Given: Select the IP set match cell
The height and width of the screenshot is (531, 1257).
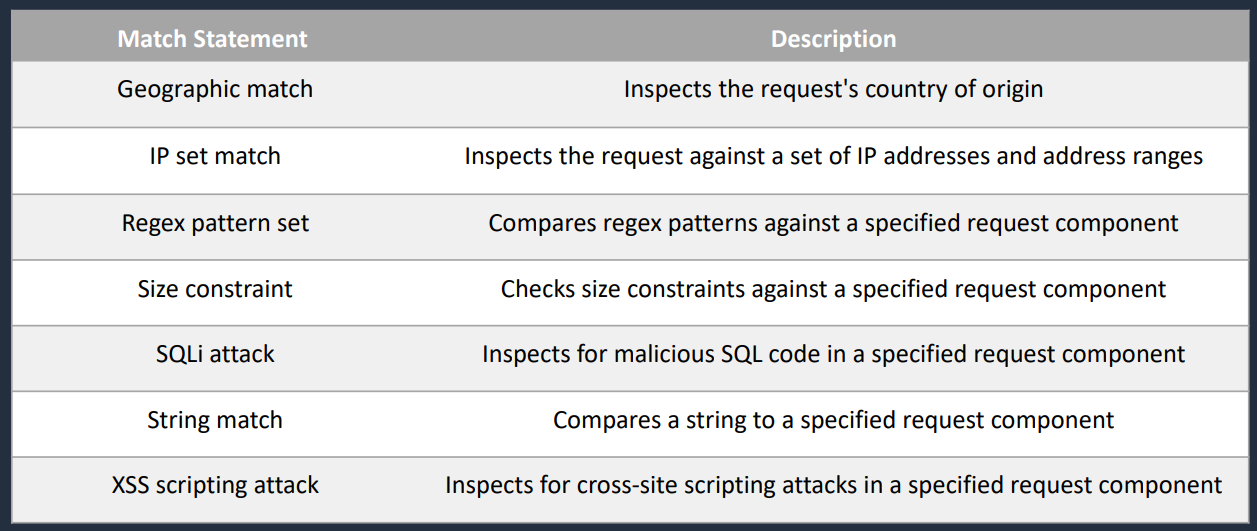Looking at the screenshot, I should click(x=215, y=156).
